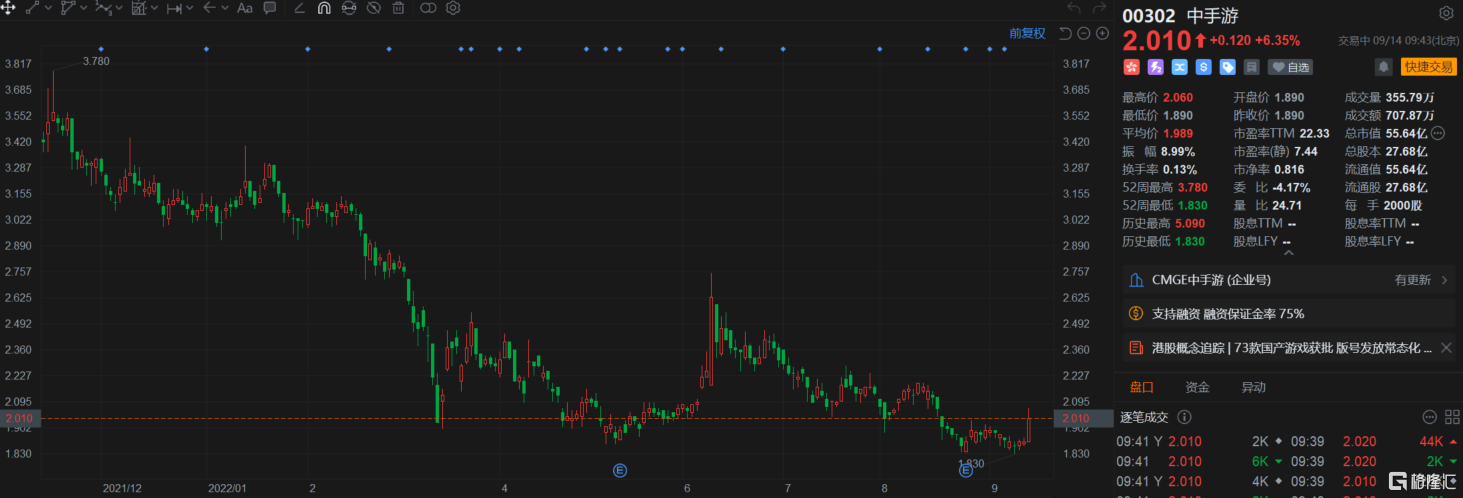Viewport: 1463px width, 498px height.
Task: Select the Fibonacci/Gann box tool
Action: click(x=139, y=8)
